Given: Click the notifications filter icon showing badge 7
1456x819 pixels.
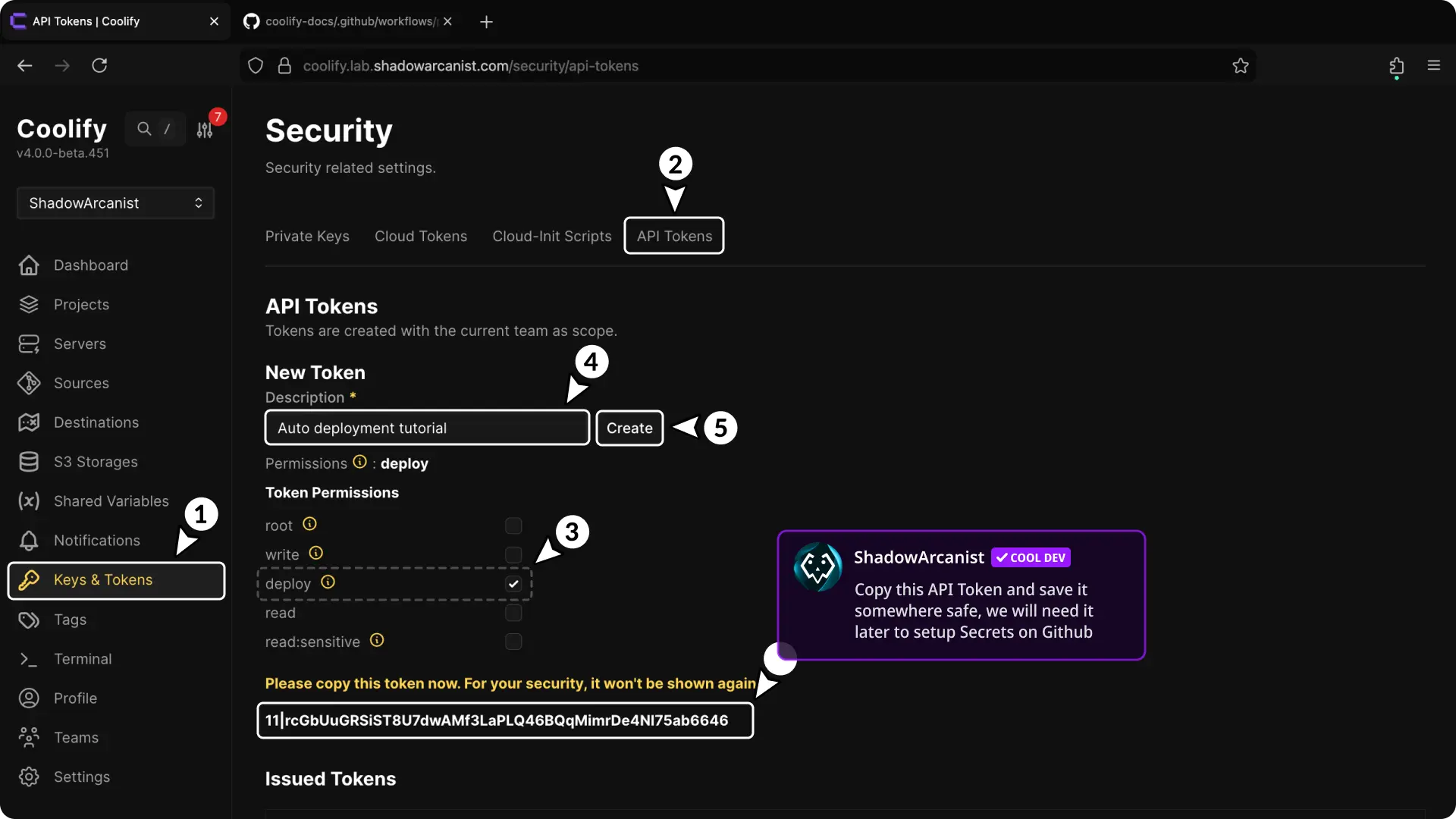Looking at the screenshot, I should point(205,130).
